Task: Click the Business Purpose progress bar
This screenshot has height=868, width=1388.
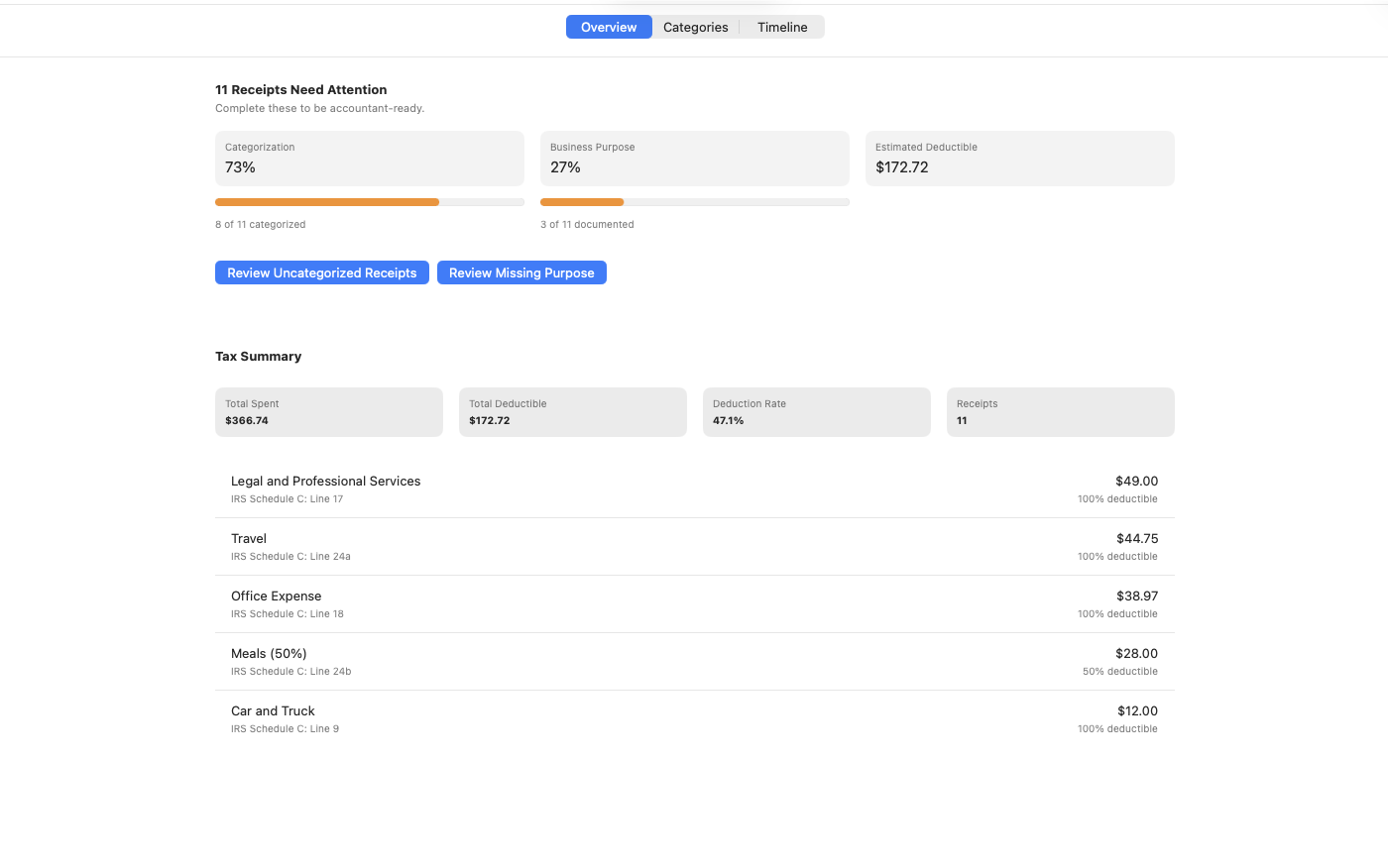Action: [694, 201]
